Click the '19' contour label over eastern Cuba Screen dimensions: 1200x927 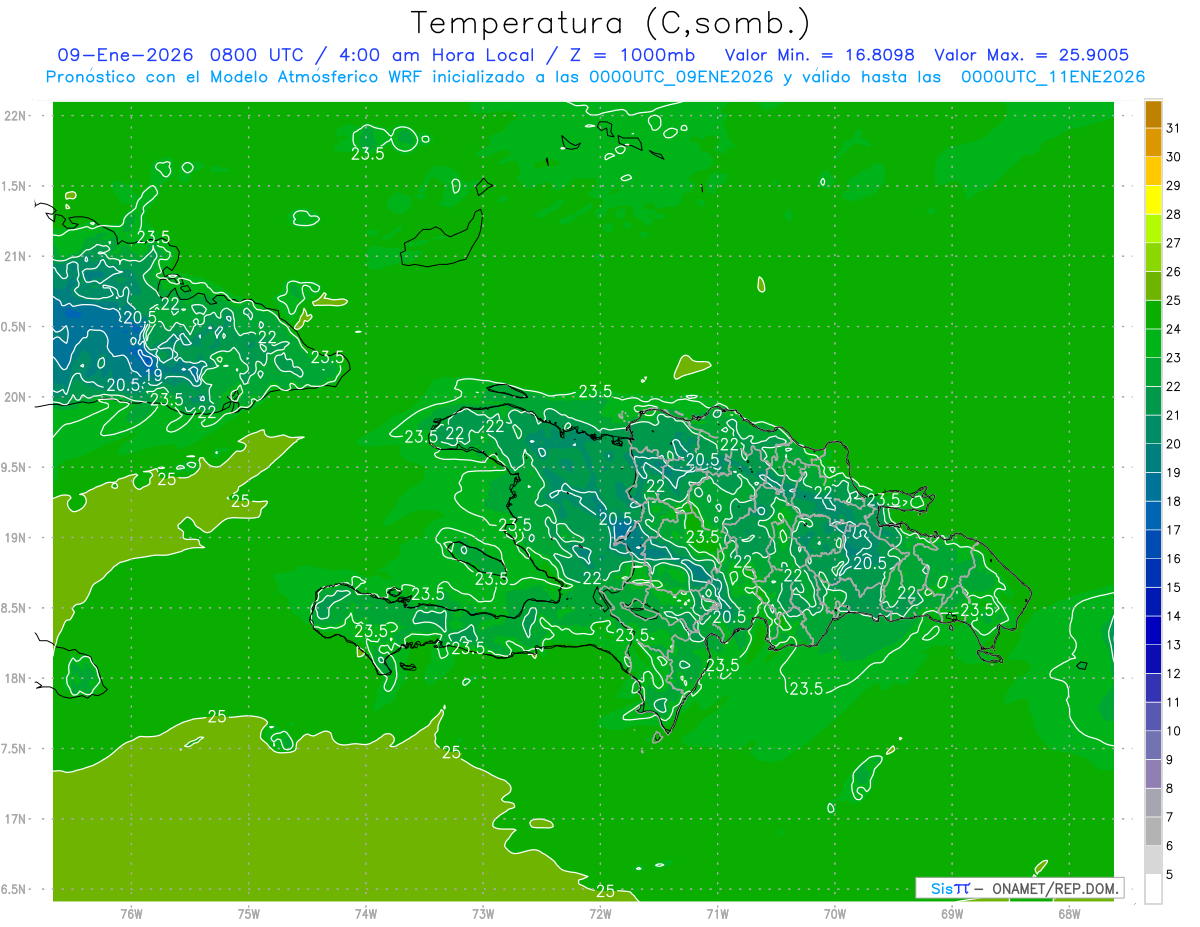pos(154,376)
